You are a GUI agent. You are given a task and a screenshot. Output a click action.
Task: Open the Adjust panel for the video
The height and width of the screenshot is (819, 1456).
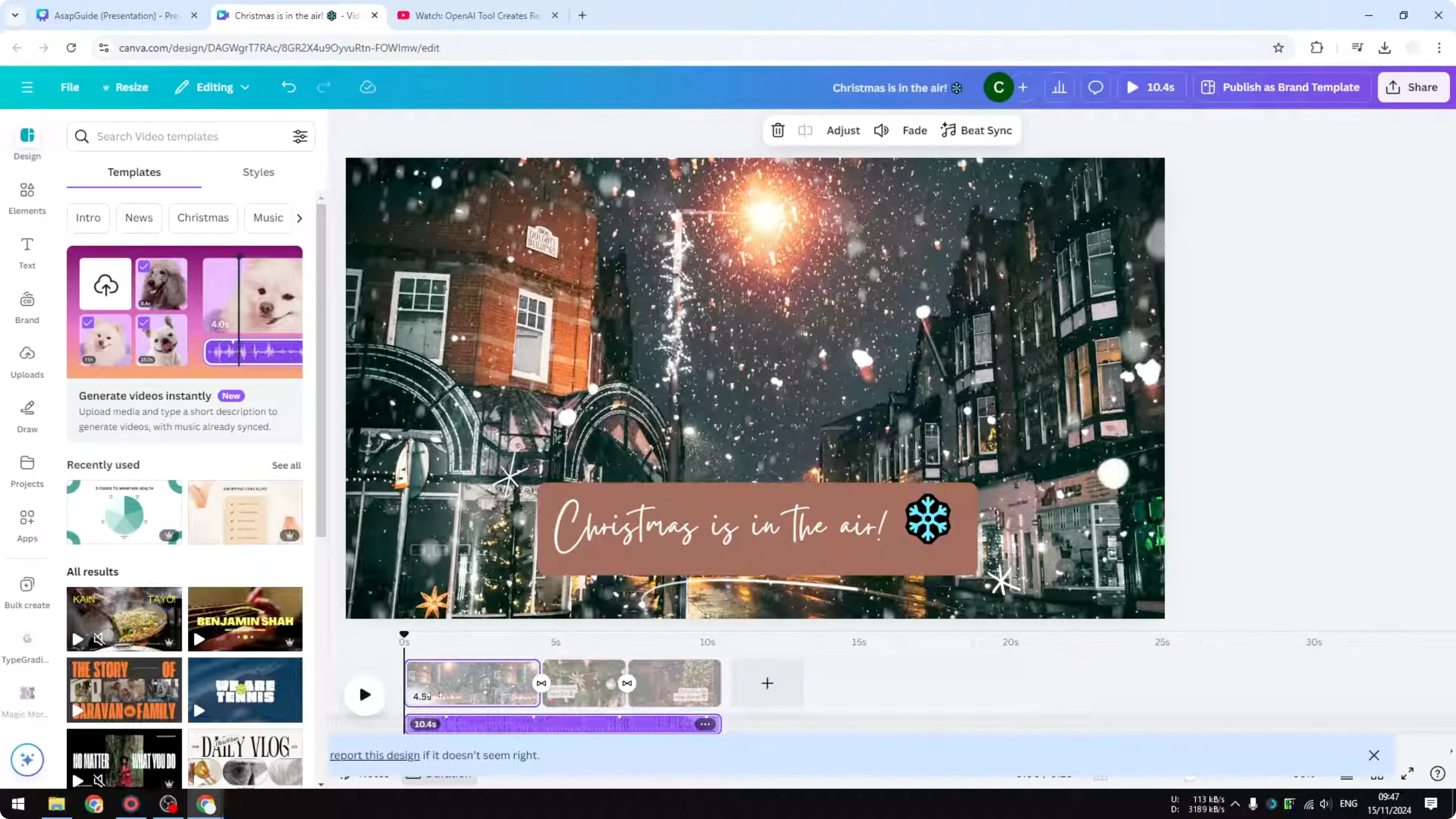[843, 130]
